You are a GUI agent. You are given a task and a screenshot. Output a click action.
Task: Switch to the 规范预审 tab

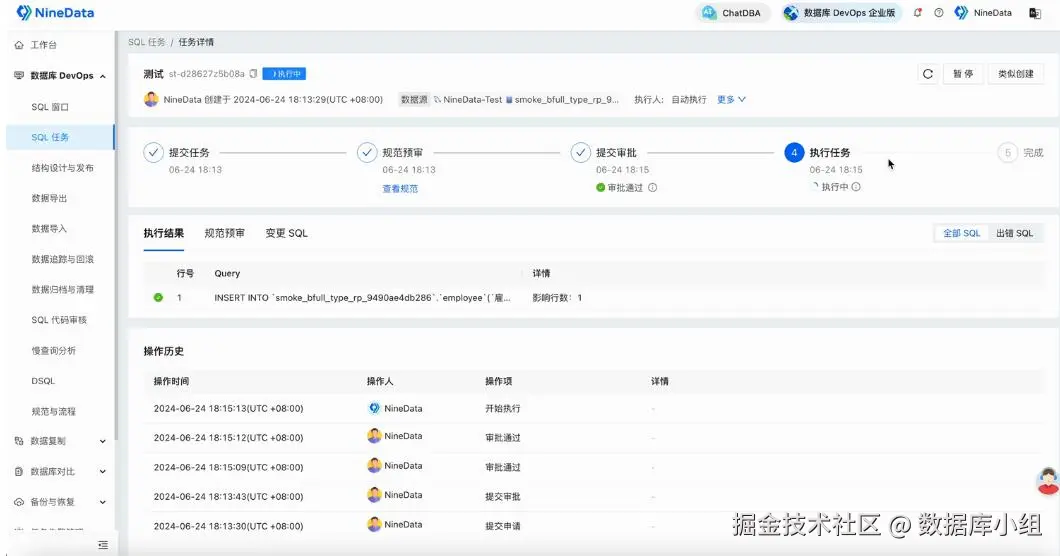224,233
